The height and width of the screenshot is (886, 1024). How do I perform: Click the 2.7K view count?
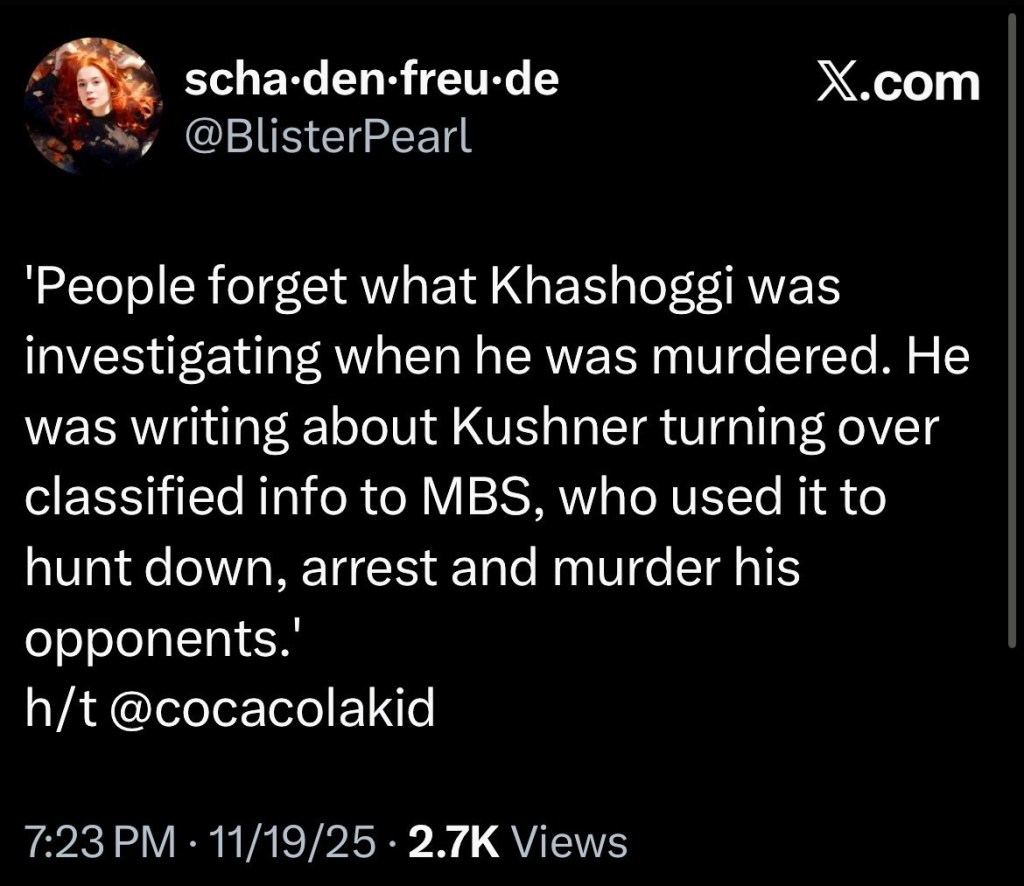(x=454, y=843)
